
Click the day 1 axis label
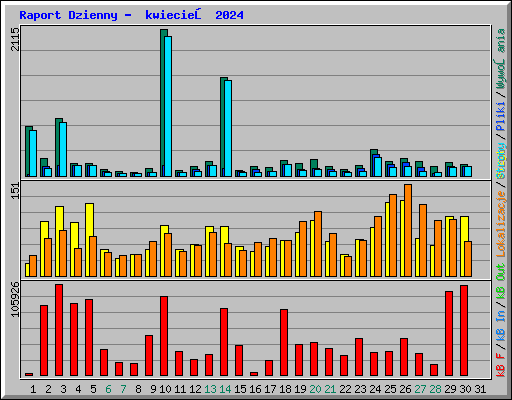pyautogui.click(x=33, y=389)
